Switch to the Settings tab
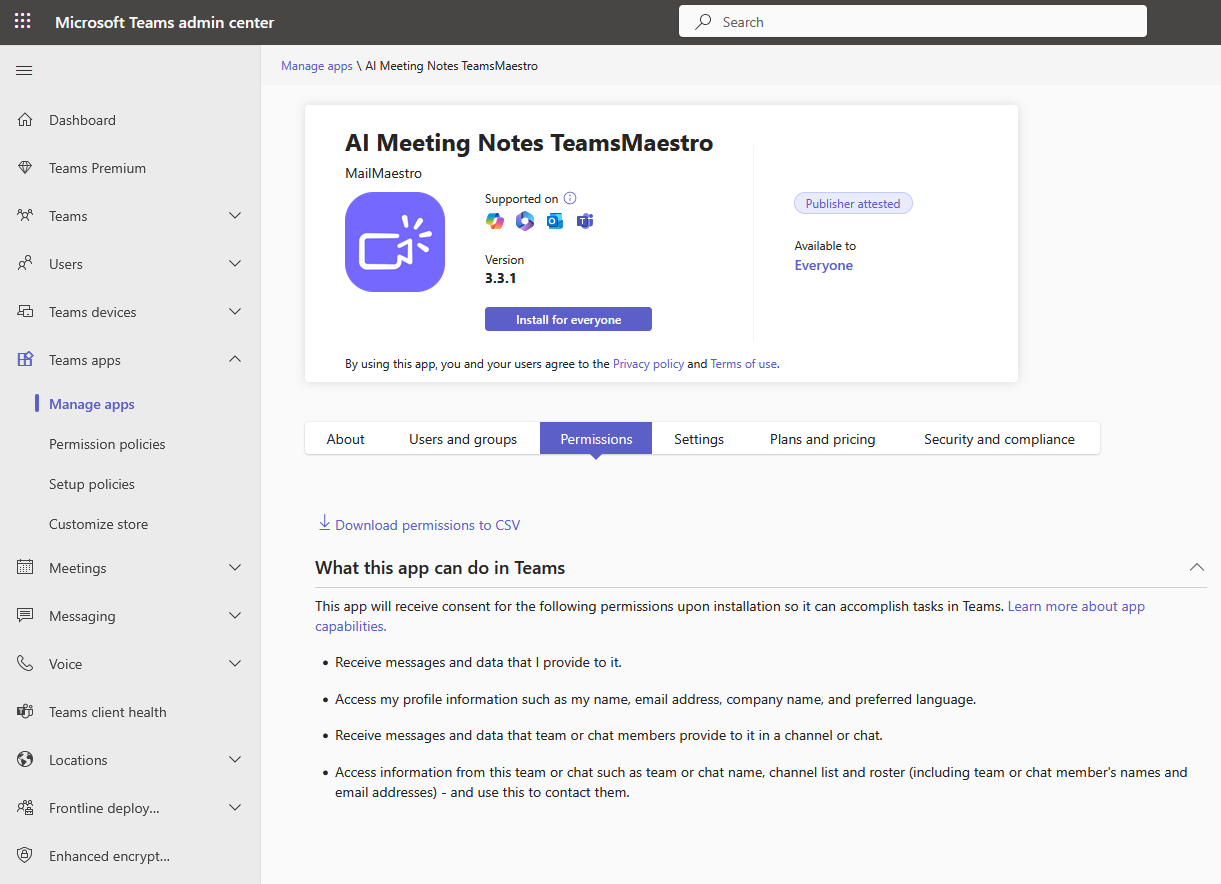The width and height of the screenshot is (1221, 884). point(699,439)
